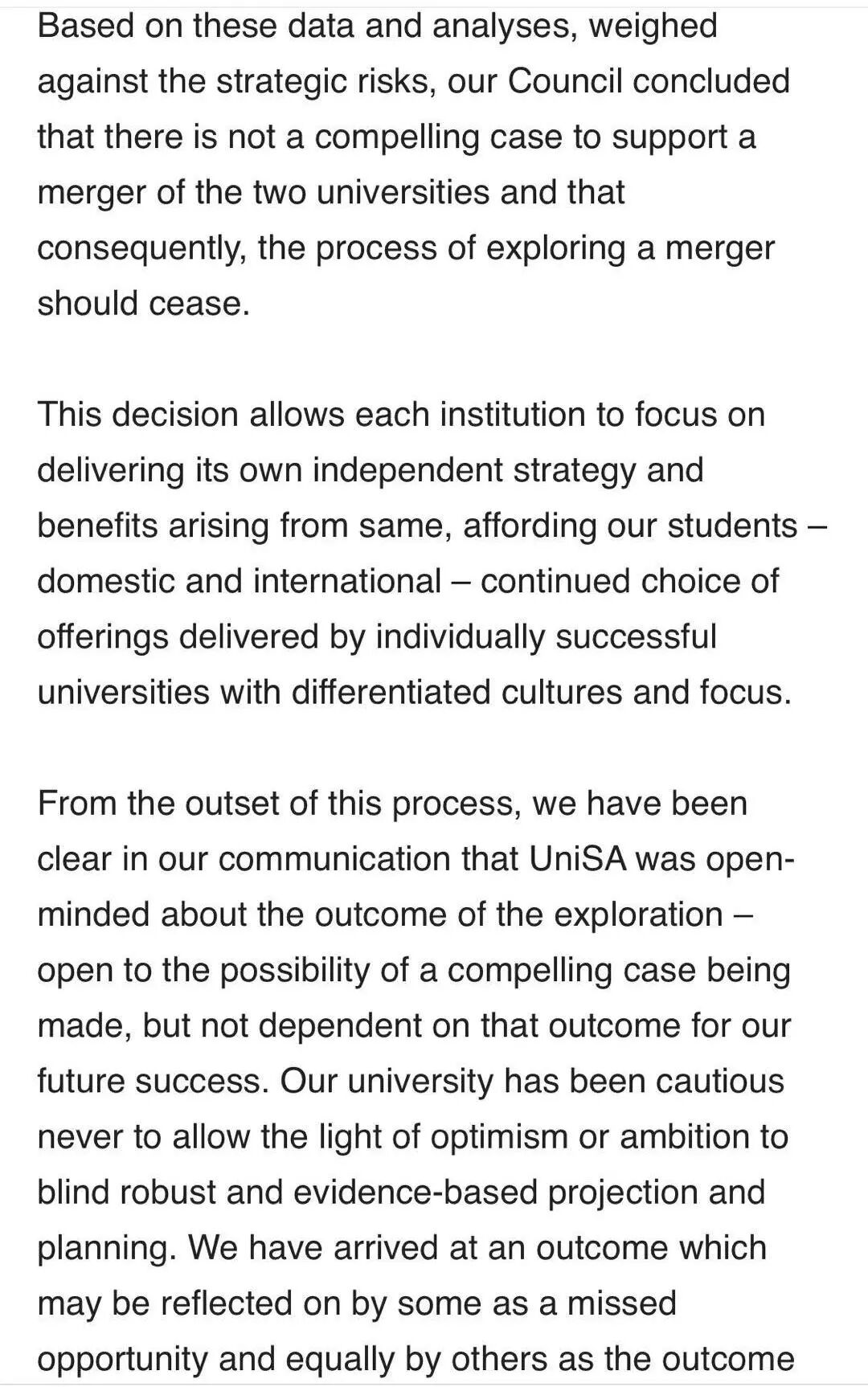Click the word "consequently,"
This screenshot has width=868, height=1387.
click(142, 249)
